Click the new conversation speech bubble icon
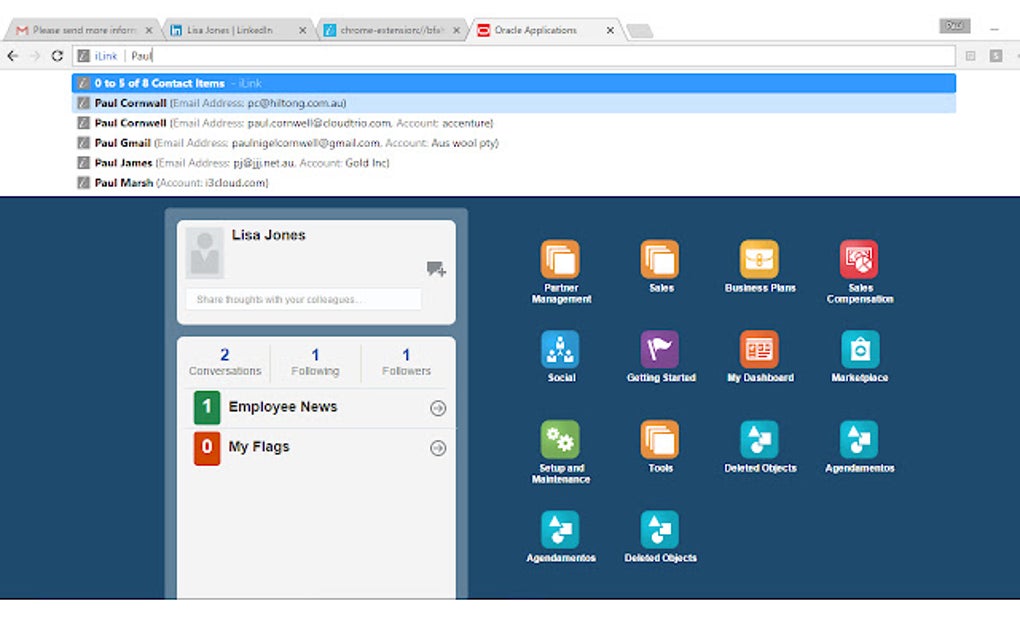 point(436,269)
